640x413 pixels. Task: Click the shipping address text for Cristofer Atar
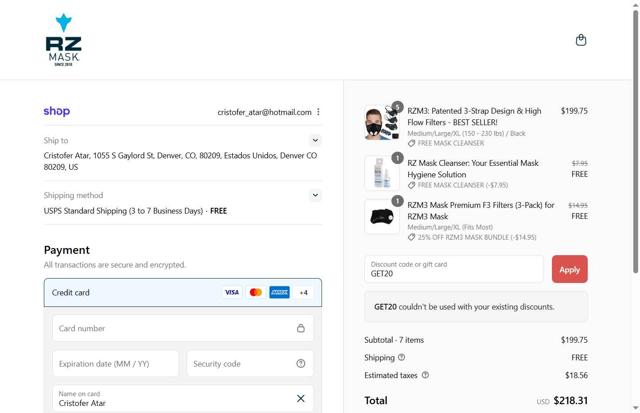click(180, 161)
